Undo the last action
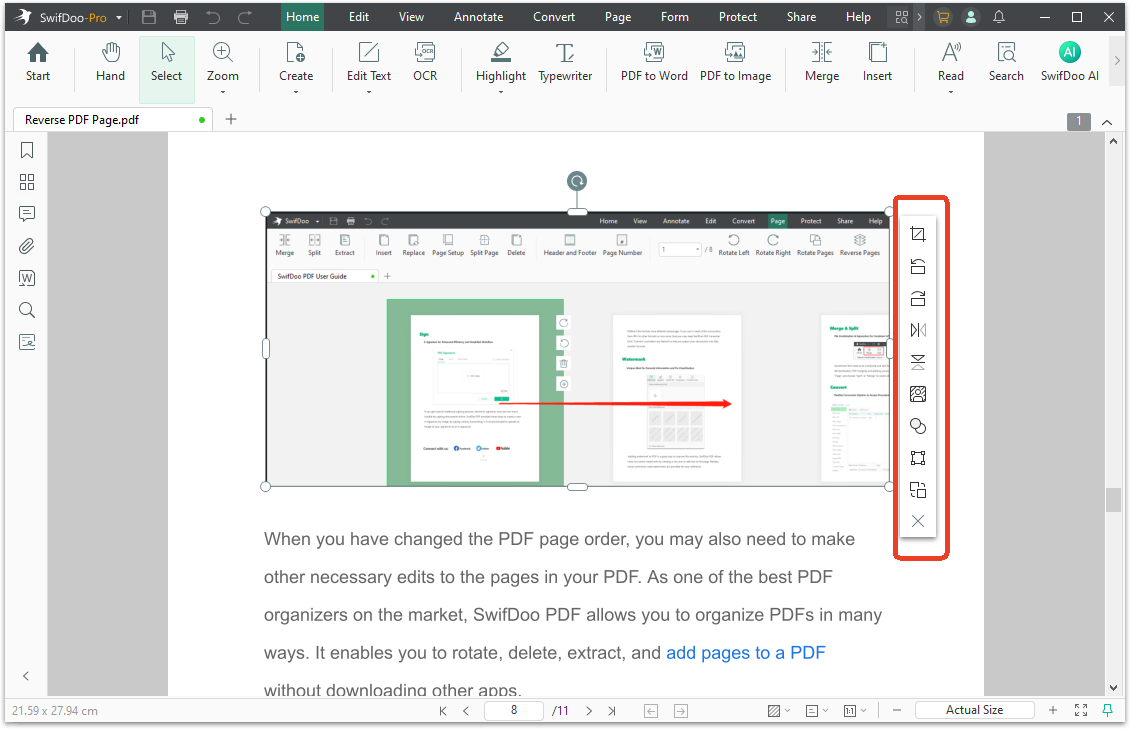Viewport: 1130px width, 729px height. click(x=213, y=17)
